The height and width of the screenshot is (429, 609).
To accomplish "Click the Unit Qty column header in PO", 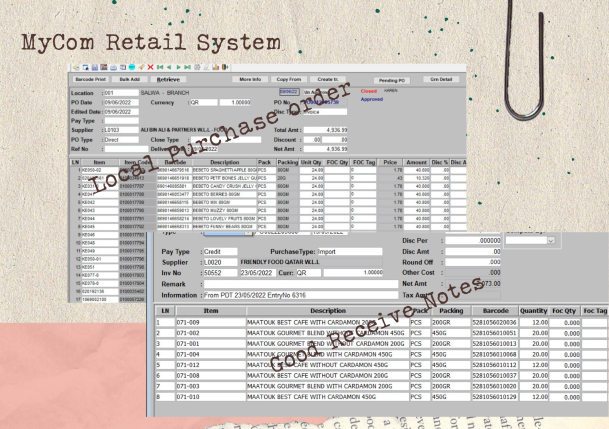I will pyautogui.click(x=311, y=162).
